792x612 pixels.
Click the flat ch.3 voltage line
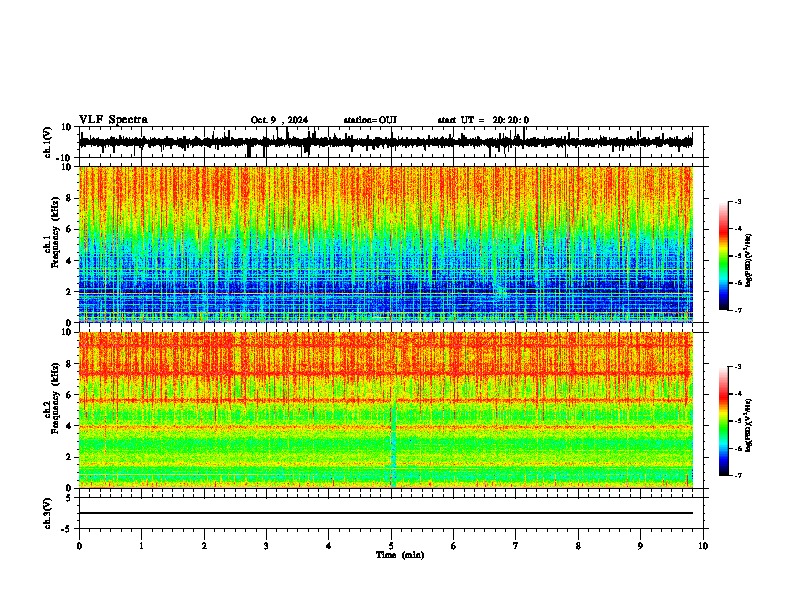(x=385, y=513)
